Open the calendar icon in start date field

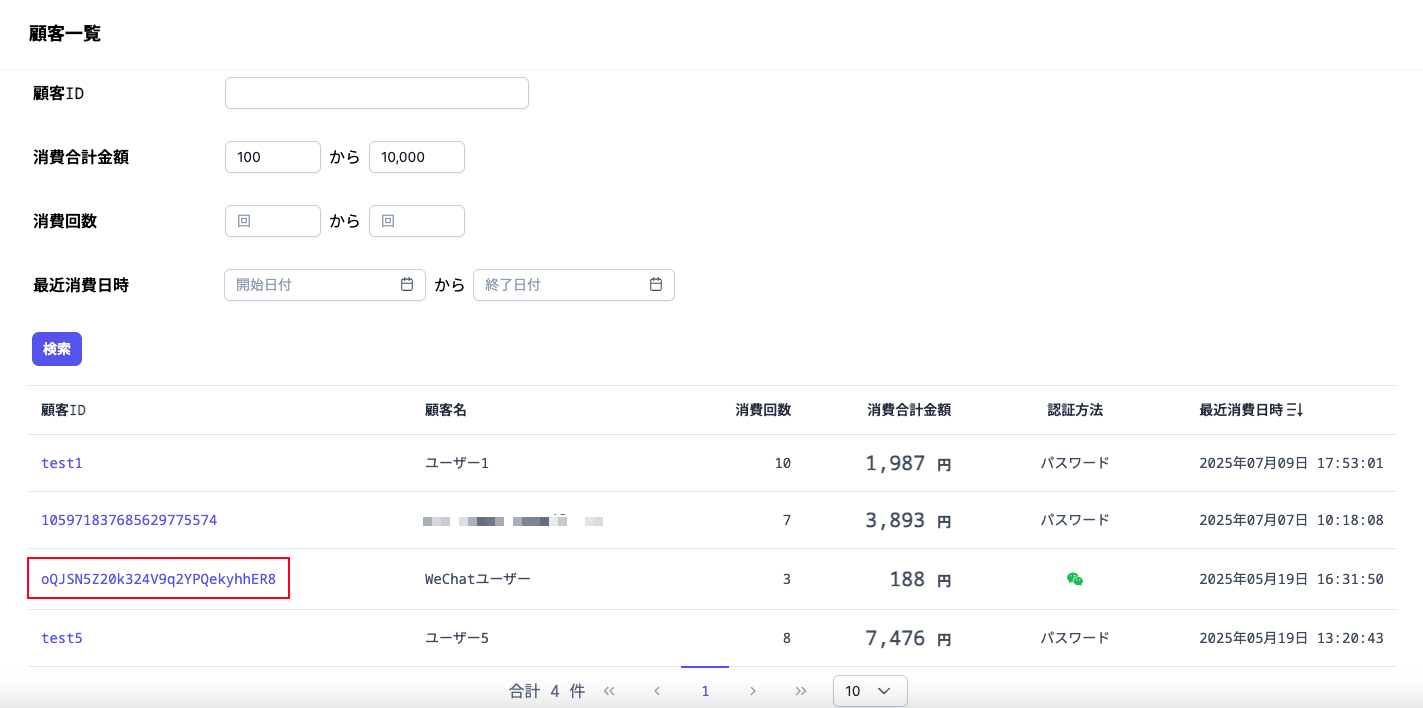pos(407,285)
